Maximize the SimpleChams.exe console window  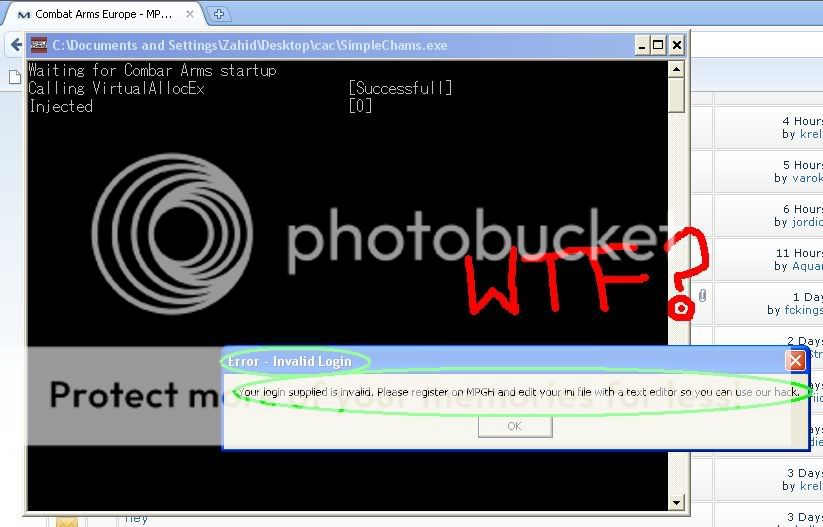pos(658,45)
